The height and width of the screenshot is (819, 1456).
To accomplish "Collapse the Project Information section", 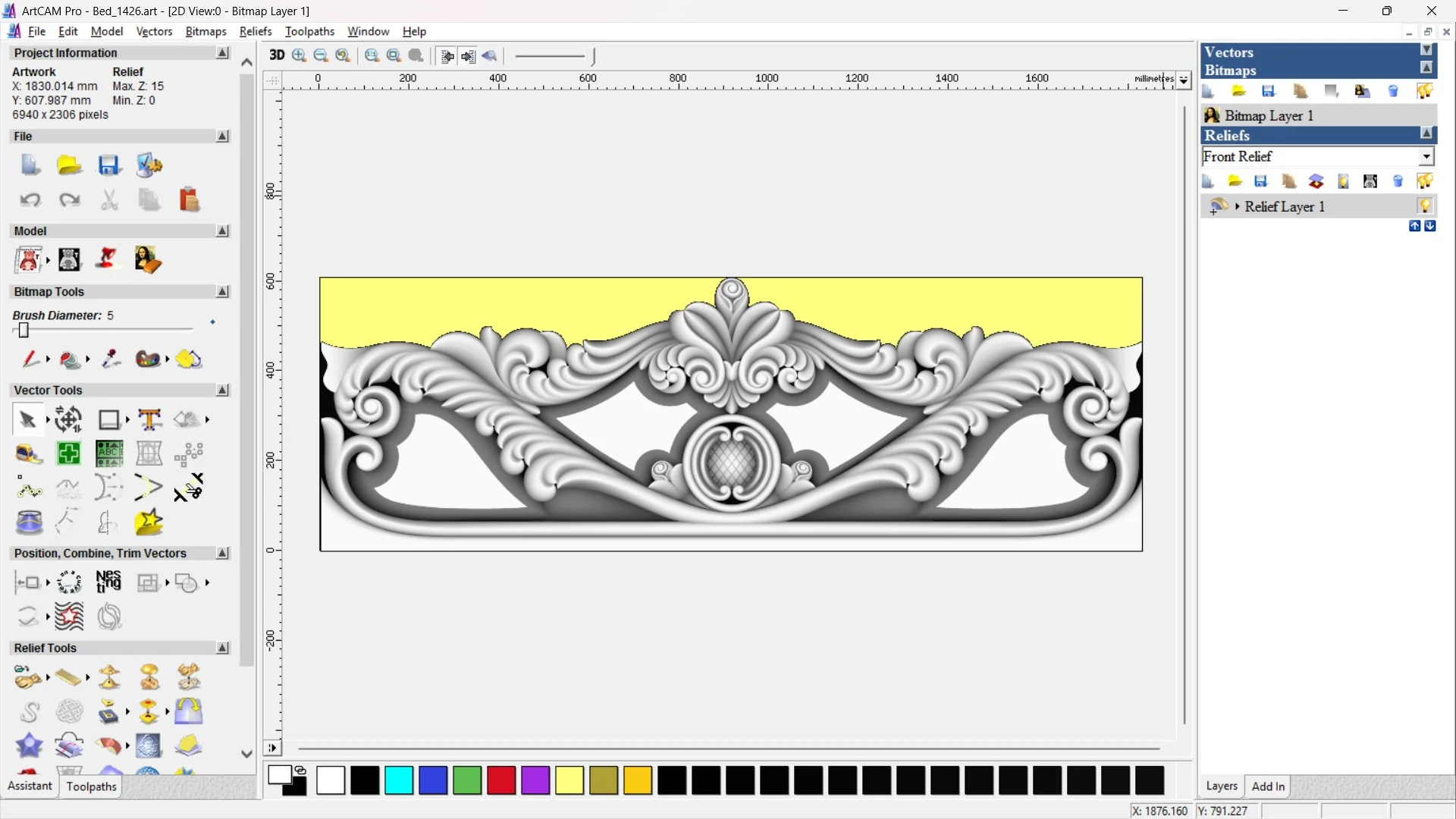I will point(222,53).
